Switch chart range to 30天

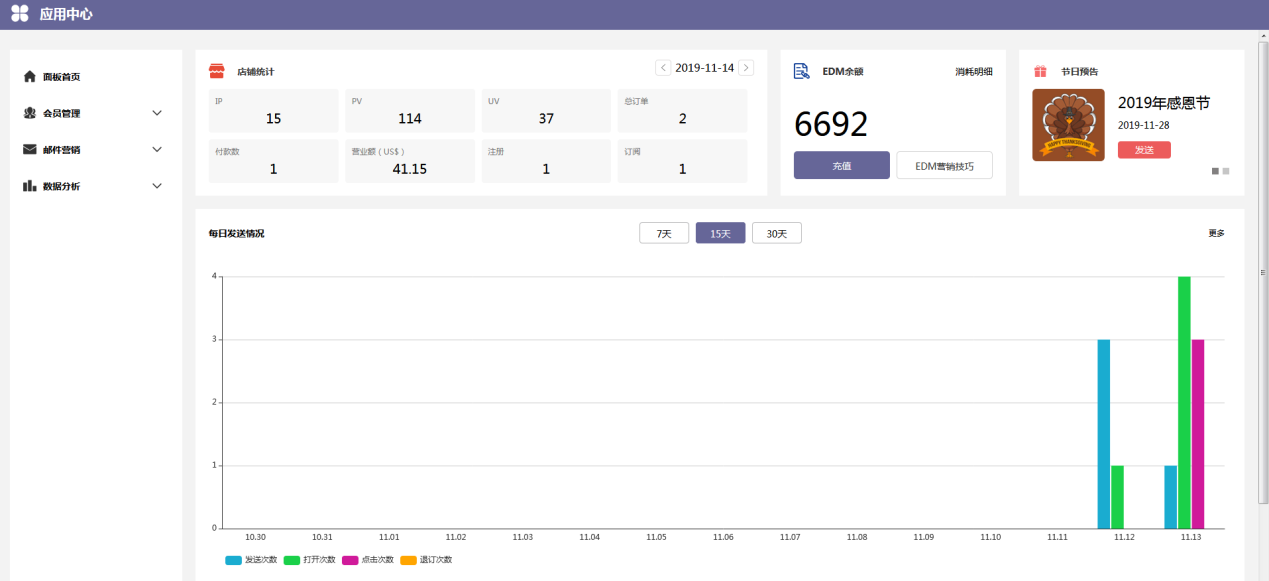click(776, 233)
